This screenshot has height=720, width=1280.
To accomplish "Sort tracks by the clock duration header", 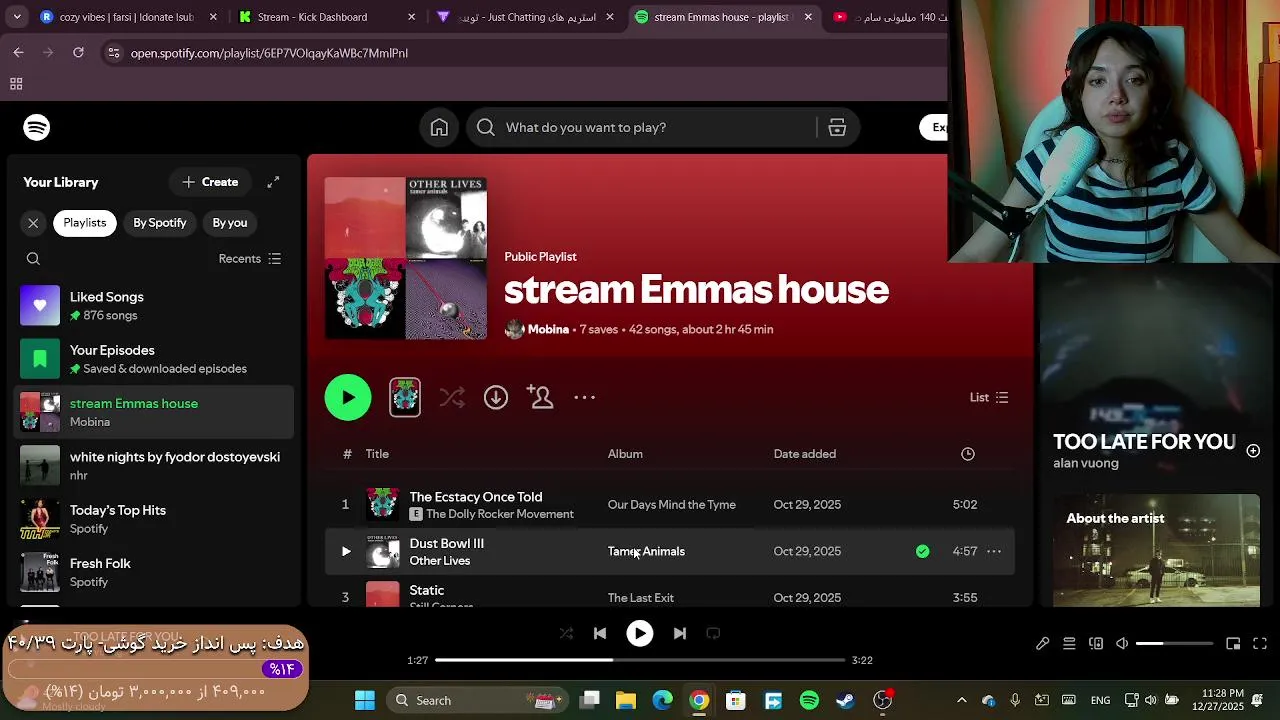I will 968,454.
